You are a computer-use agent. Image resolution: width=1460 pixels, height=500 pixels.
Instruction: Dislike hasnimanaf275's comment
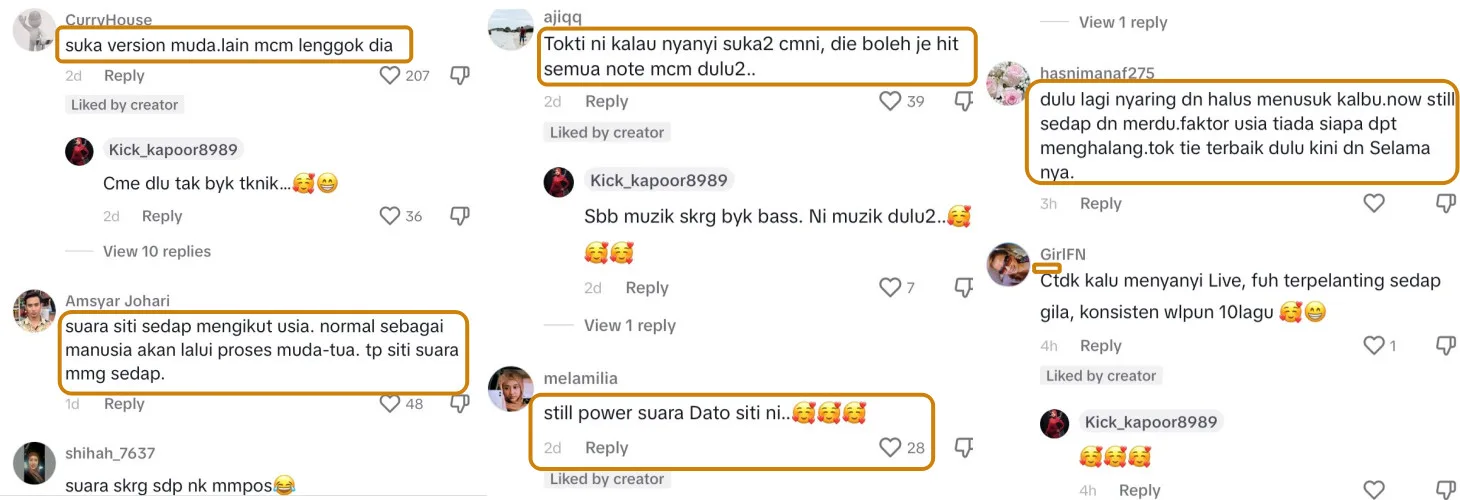click(x=1446, y=204)
